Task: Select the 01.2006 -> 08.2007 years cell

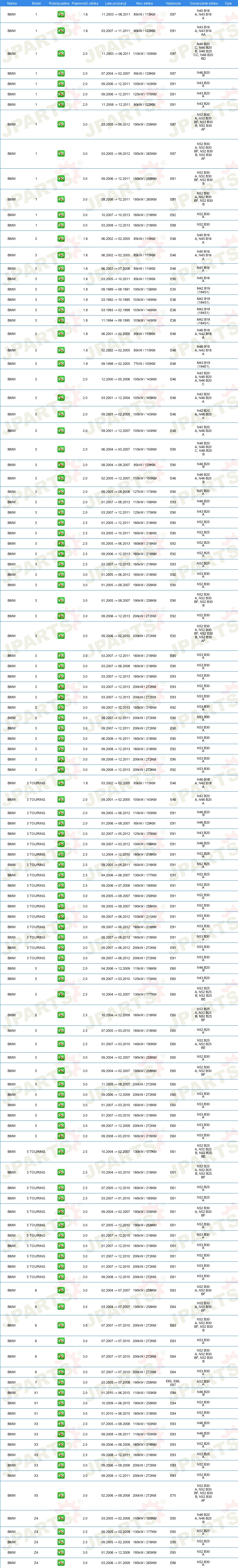Action: pos(116,824)
